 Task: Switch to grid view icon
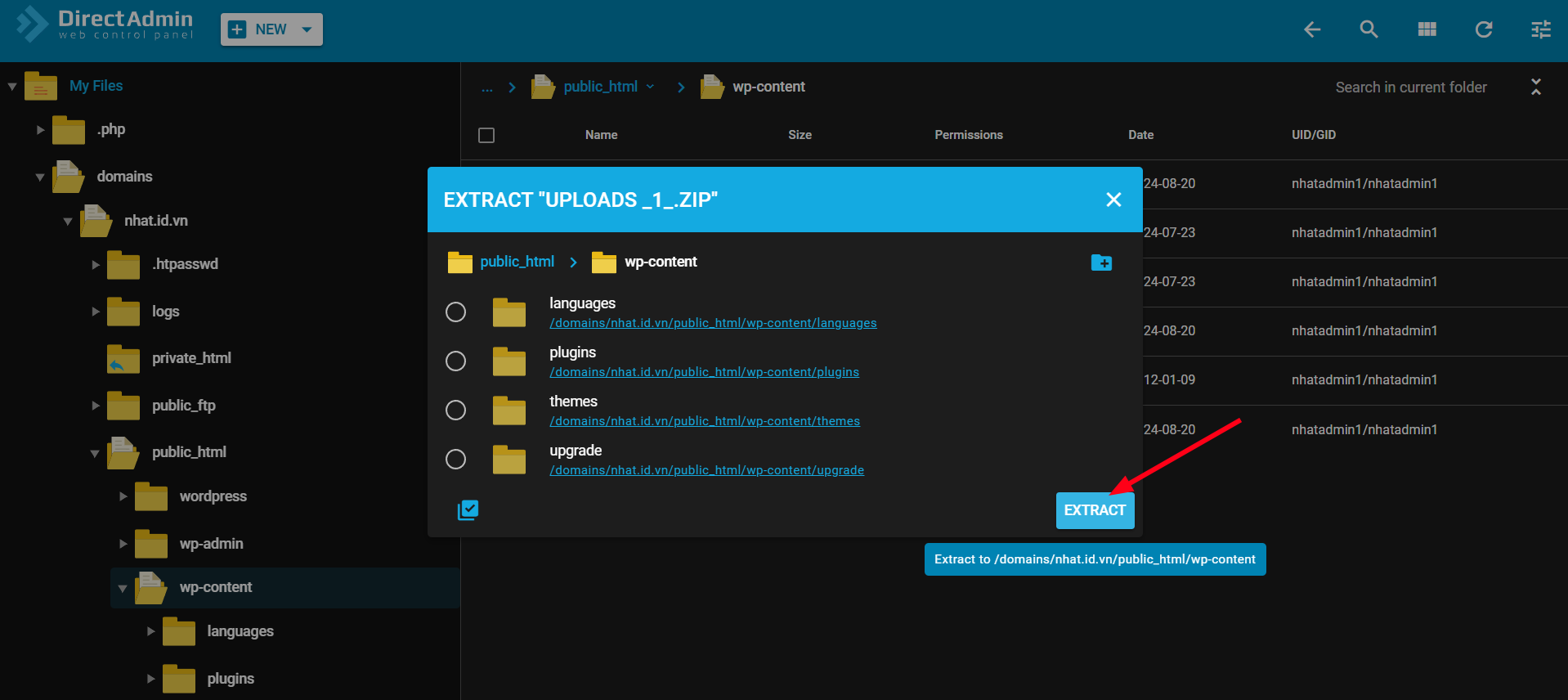[1427, 29]
